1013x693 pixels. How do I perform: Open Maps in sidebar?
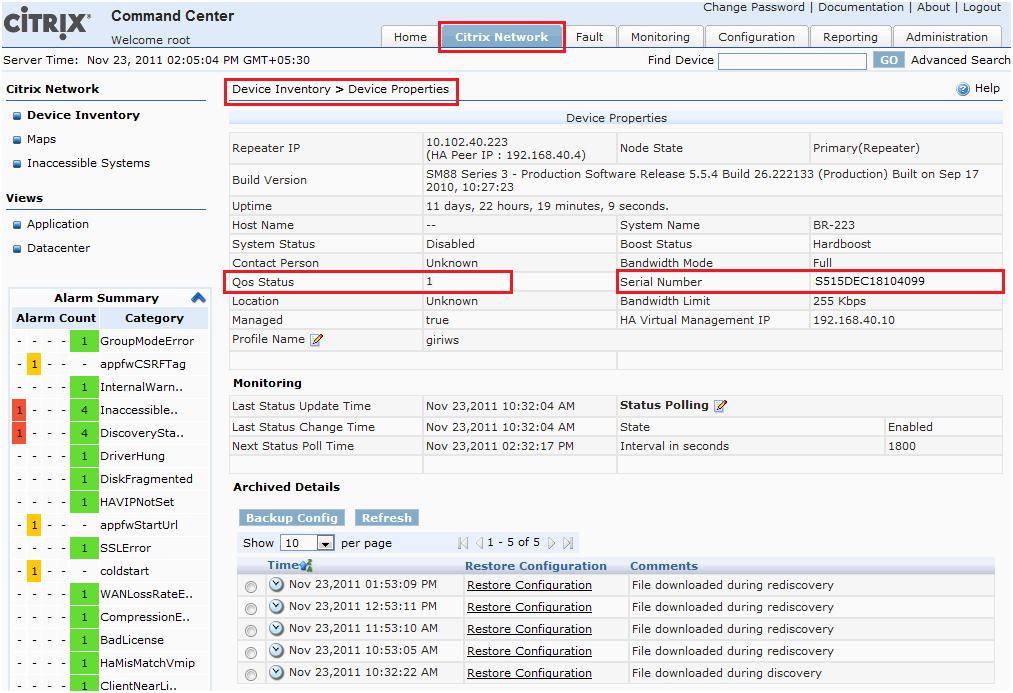coord(41,140)
